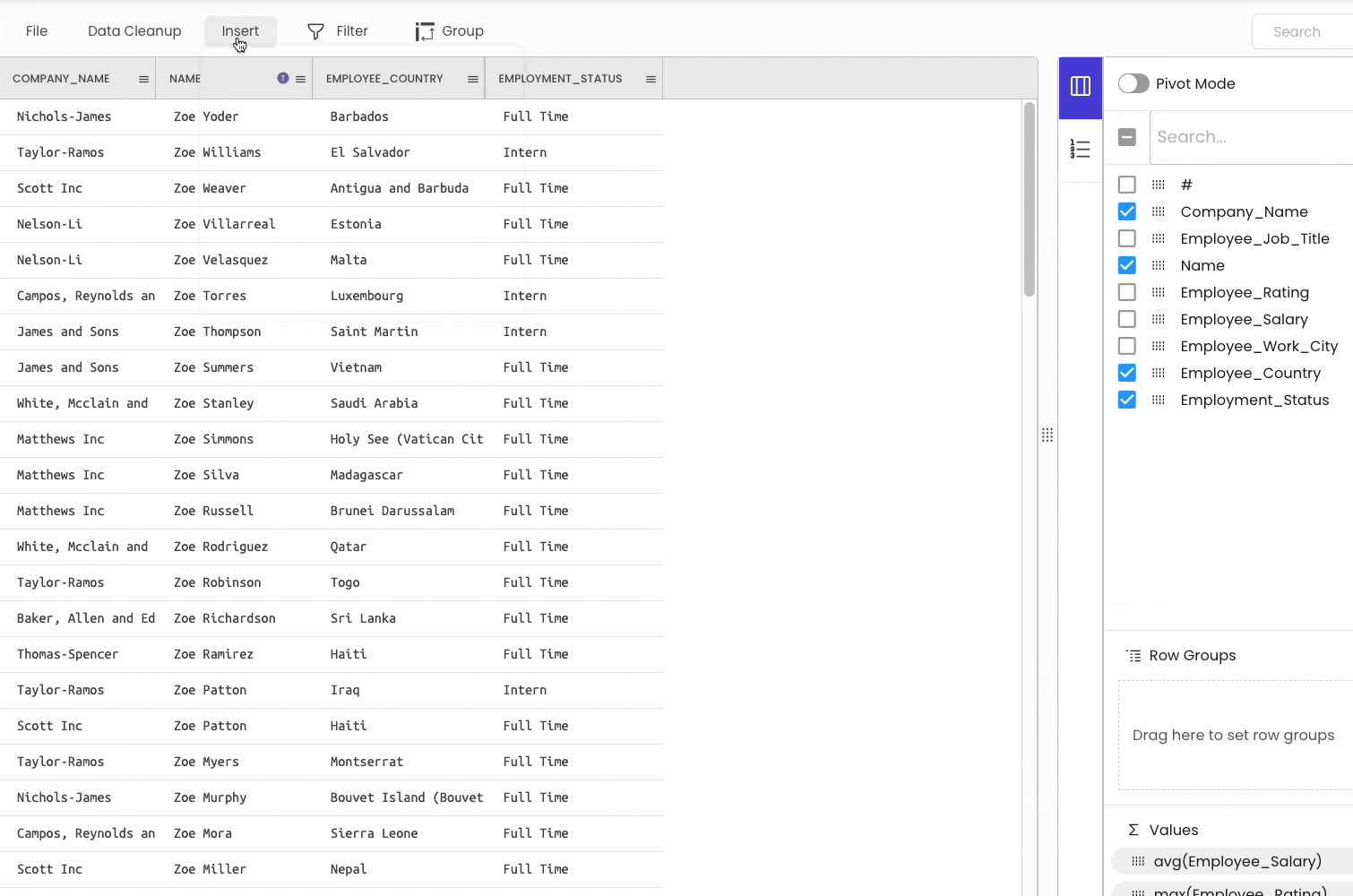Screen dimensions: 1353x896
Task: Click the NAME column info badge
Action: 283,79
